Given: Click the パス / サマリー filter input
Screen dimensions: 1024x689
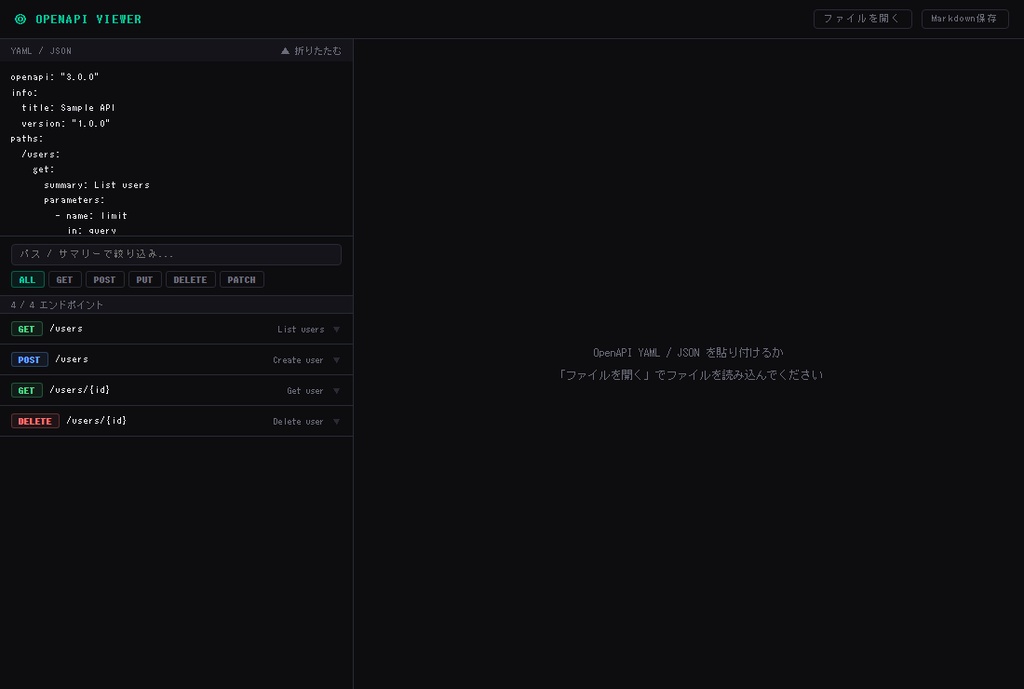Looking at the screenshot, I should point(176,254).
